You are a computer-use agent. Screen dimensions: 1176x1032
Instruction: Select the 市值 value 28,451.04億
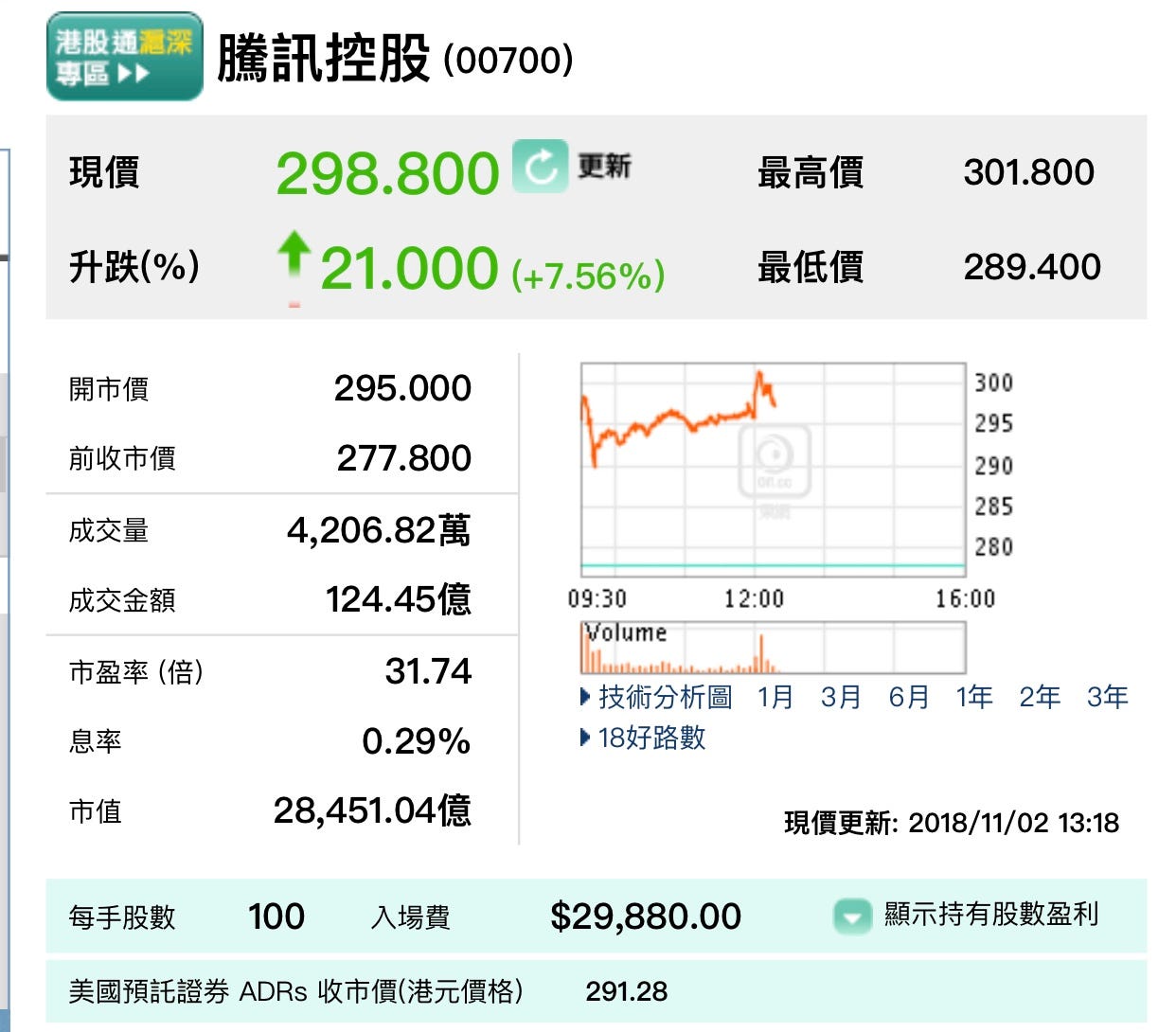tap(372, 810)
